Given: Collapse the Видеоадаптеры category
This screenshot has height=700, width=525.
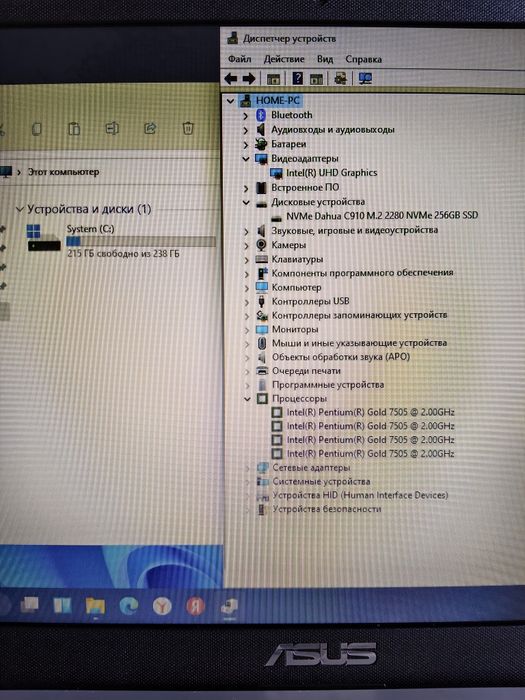Looking at the screenshot, I should [x=246, y=159].
